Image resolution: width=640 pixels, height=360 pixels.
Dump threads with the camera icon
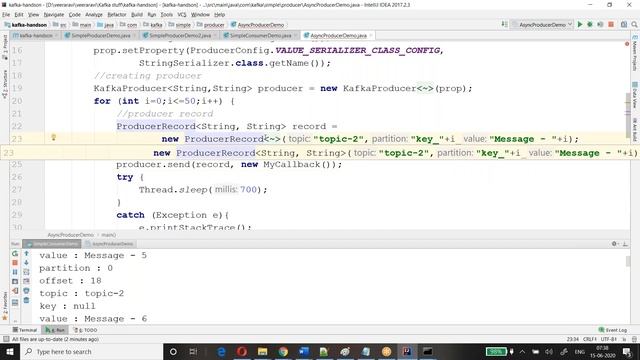click(15, 281)
